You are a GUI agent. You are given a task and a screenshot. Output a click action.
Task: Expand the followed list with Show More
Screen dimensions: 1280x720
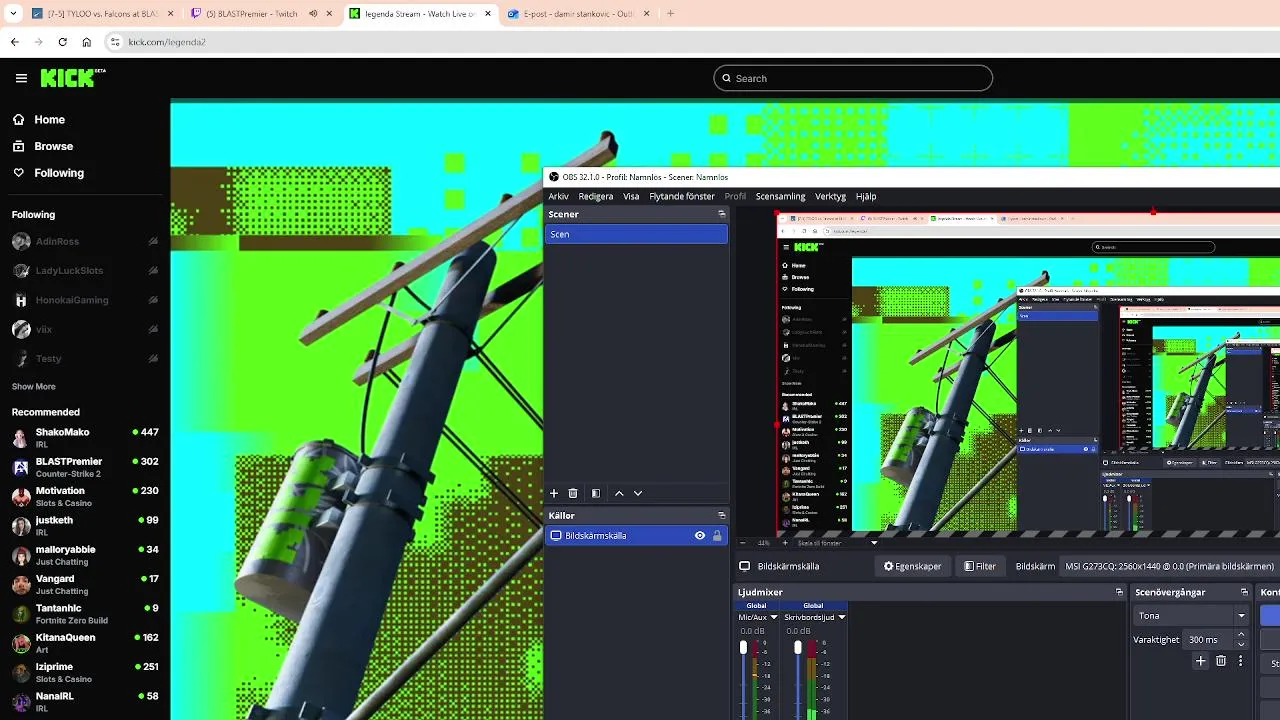[34, 386]
